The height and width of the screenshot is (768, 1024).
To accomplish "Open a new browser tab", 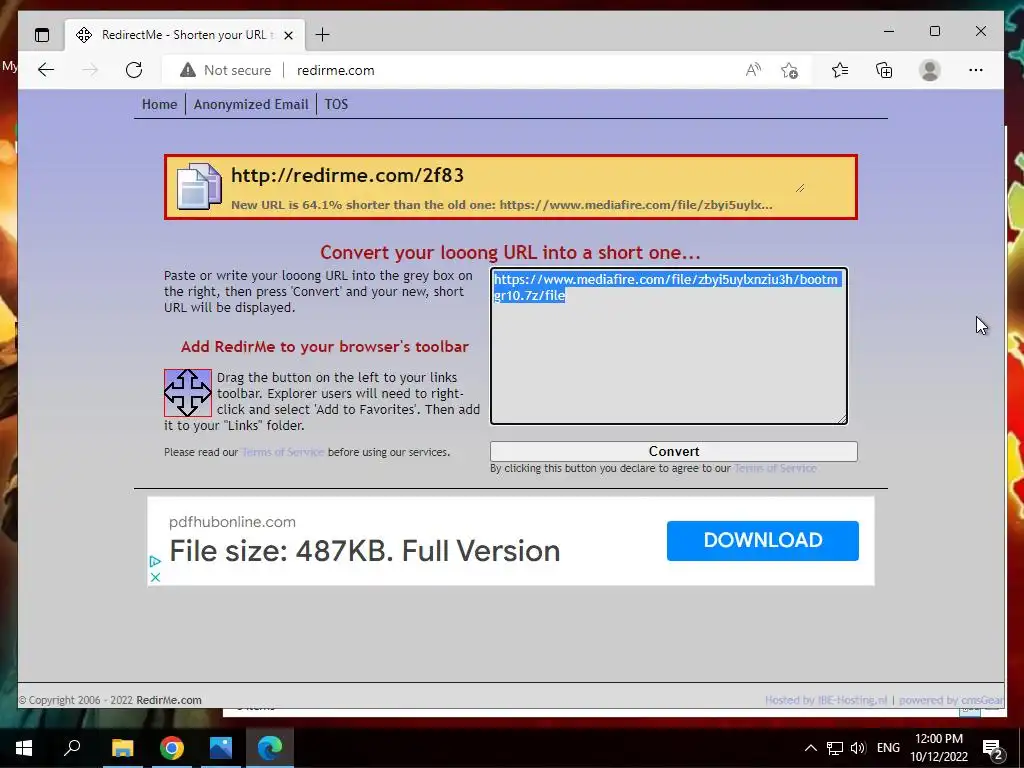I will (323, 35).
